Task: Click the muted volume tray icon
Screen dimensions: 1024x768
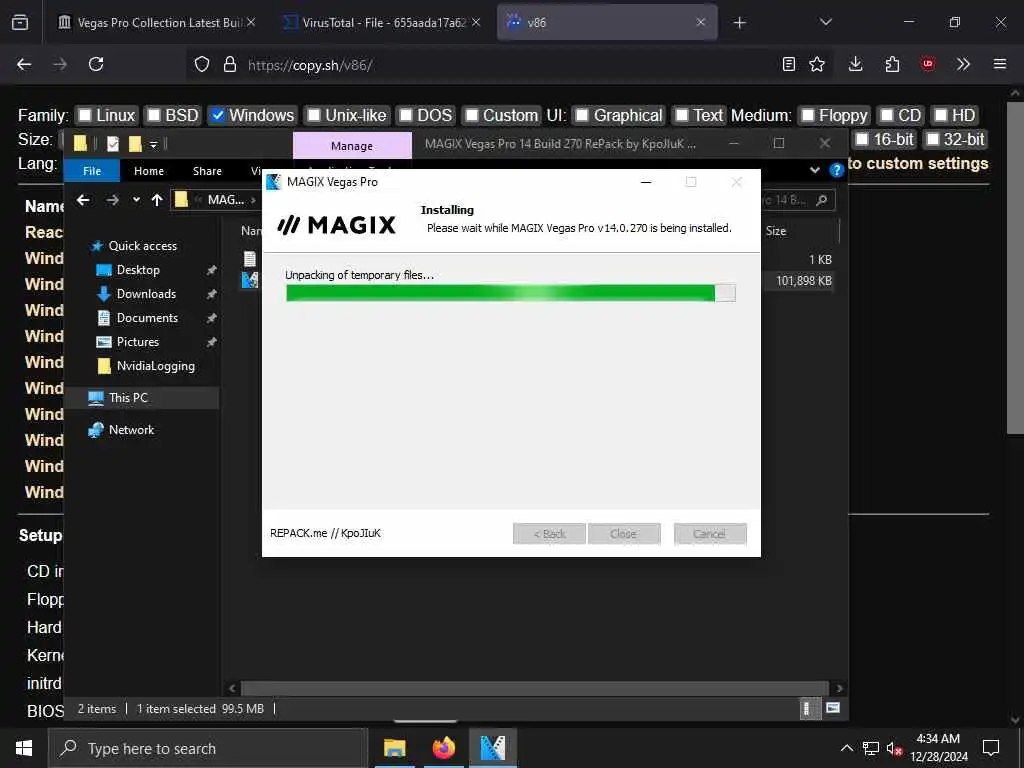Action: [x=894, y=748]
